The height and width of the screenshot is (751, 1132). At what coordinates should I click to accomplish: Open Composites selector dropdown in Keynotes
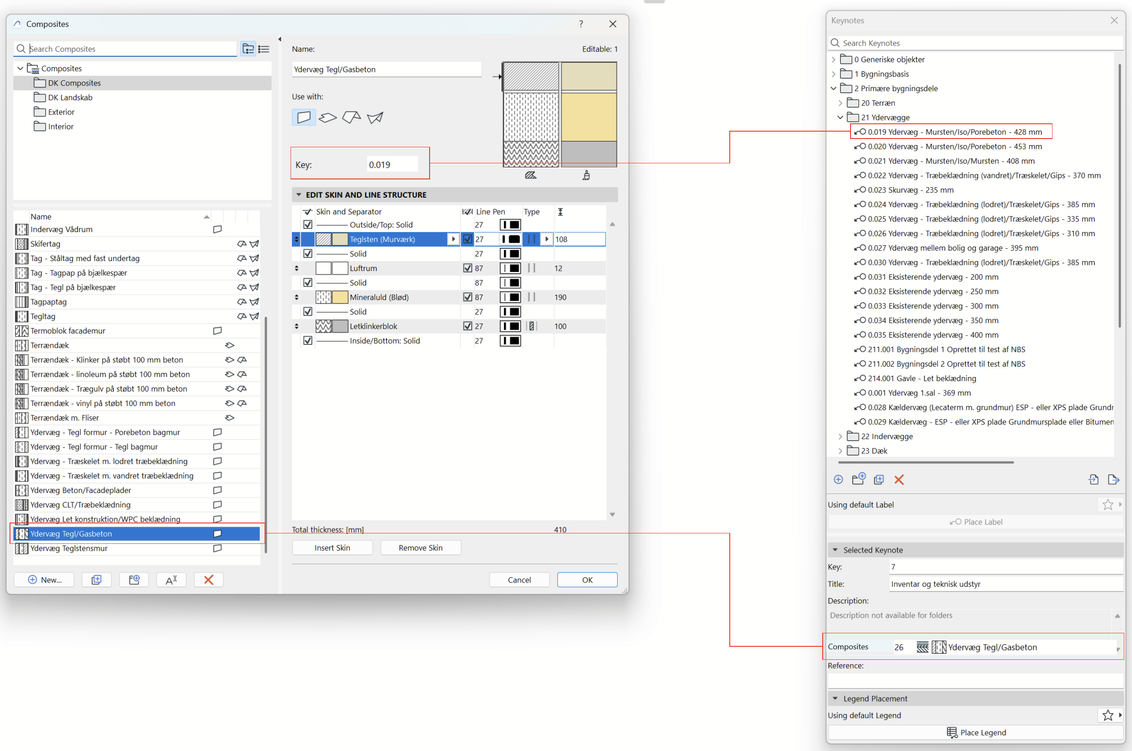(1118, 648)
